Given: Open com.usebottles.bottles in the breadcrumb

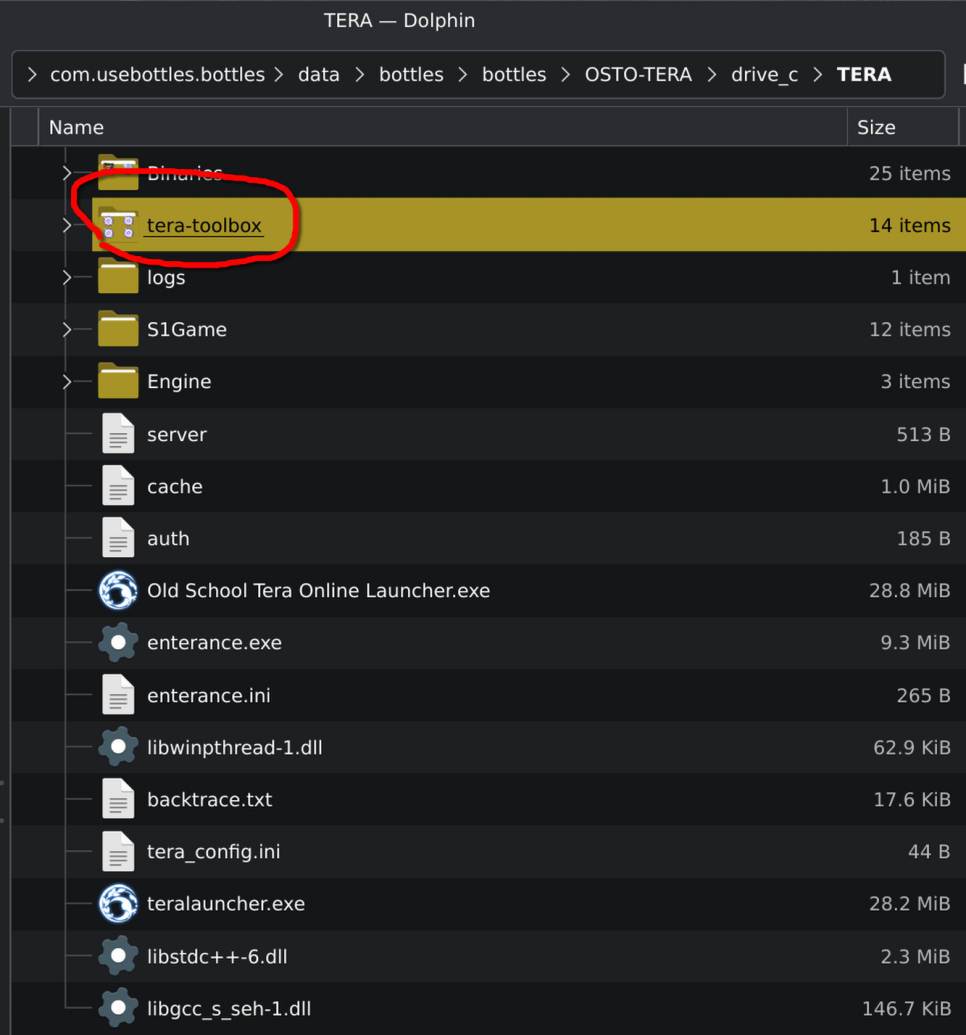Looking at the screenshot, I should [157, 75].
